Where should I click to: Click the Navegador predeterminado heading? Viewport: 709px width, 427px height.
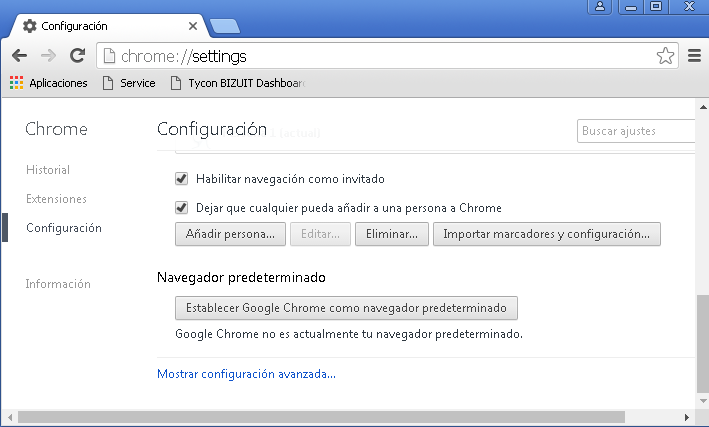[x=241, y=277]
